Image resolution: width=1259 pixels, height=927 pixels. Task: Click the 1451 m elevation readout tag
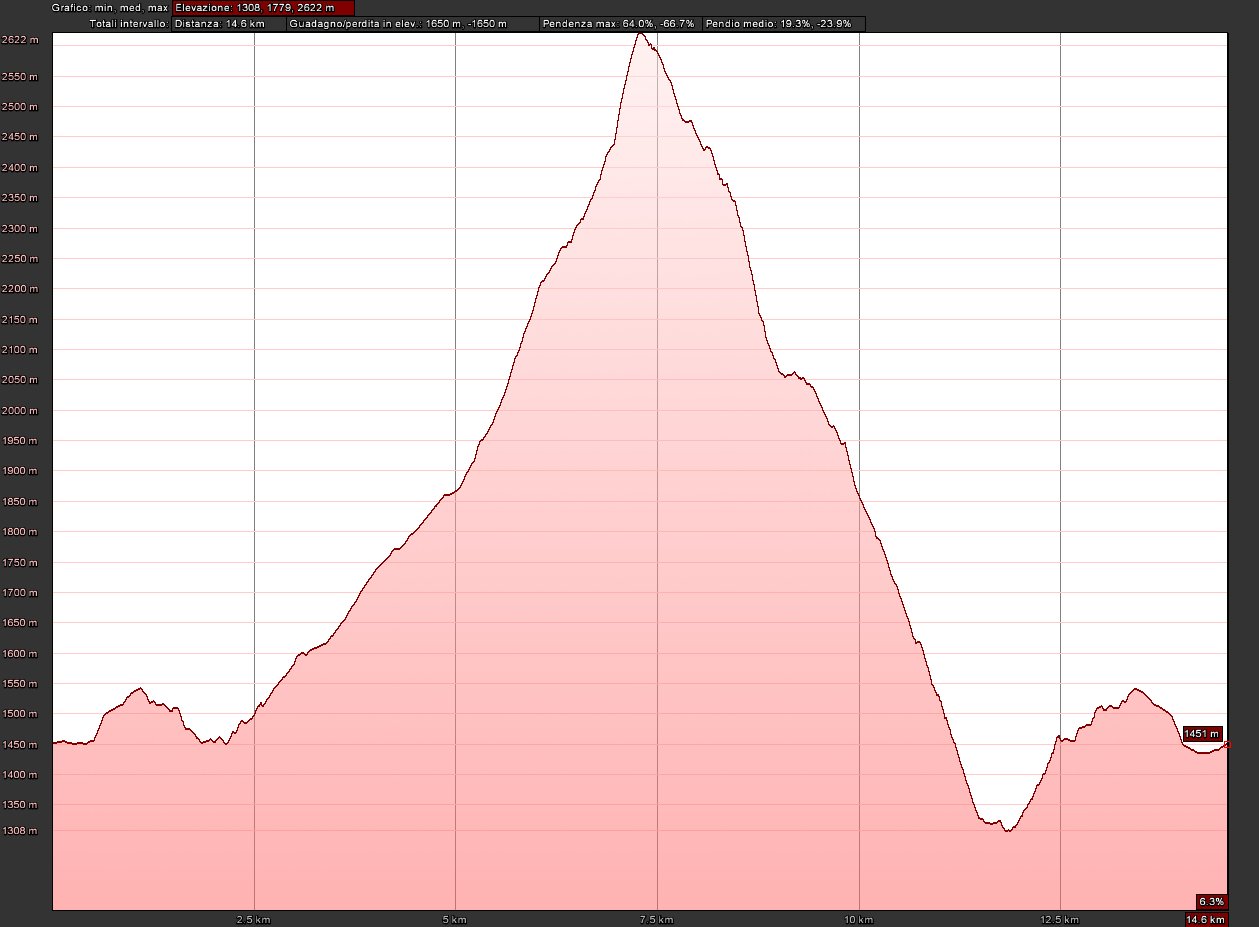[x=1202, y=734]
